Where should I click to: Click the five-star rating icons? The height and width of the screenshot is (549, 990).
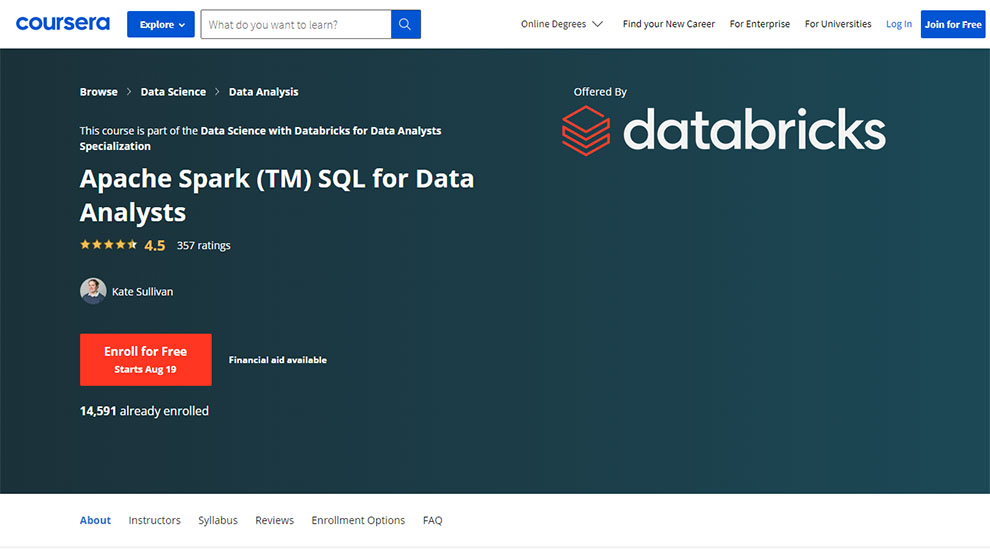tap(108, 245)
